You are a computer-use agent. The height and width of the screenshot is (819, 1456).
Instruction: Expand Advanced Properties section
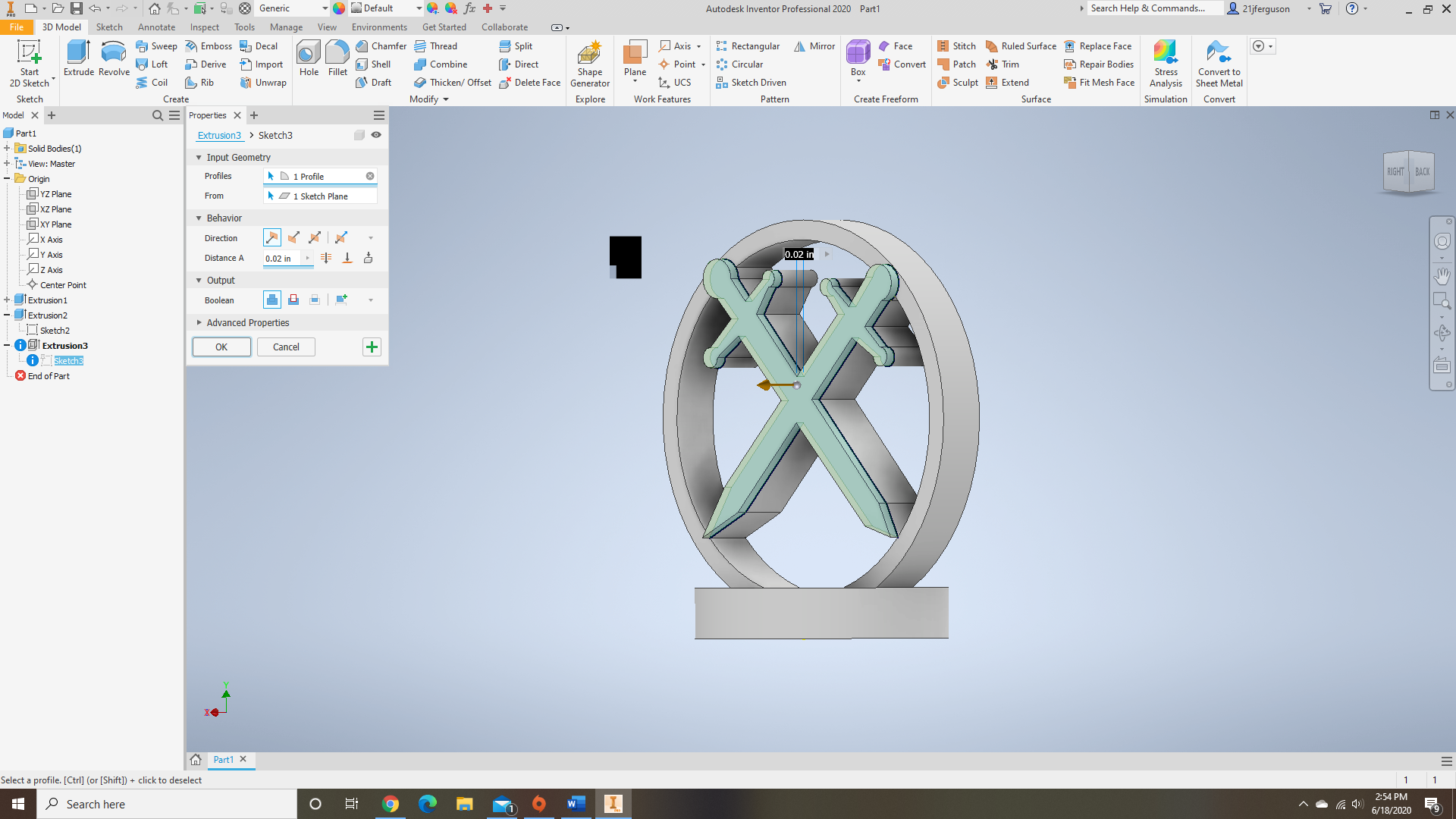click(x=199, y=323)
